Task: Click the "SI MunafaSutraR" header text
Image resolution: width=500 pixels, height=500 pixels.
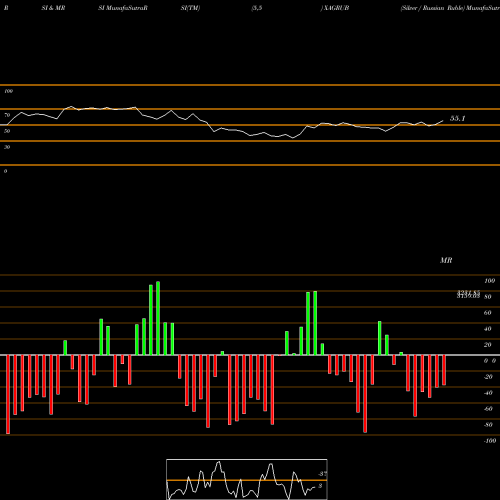Action: [123, 8]
